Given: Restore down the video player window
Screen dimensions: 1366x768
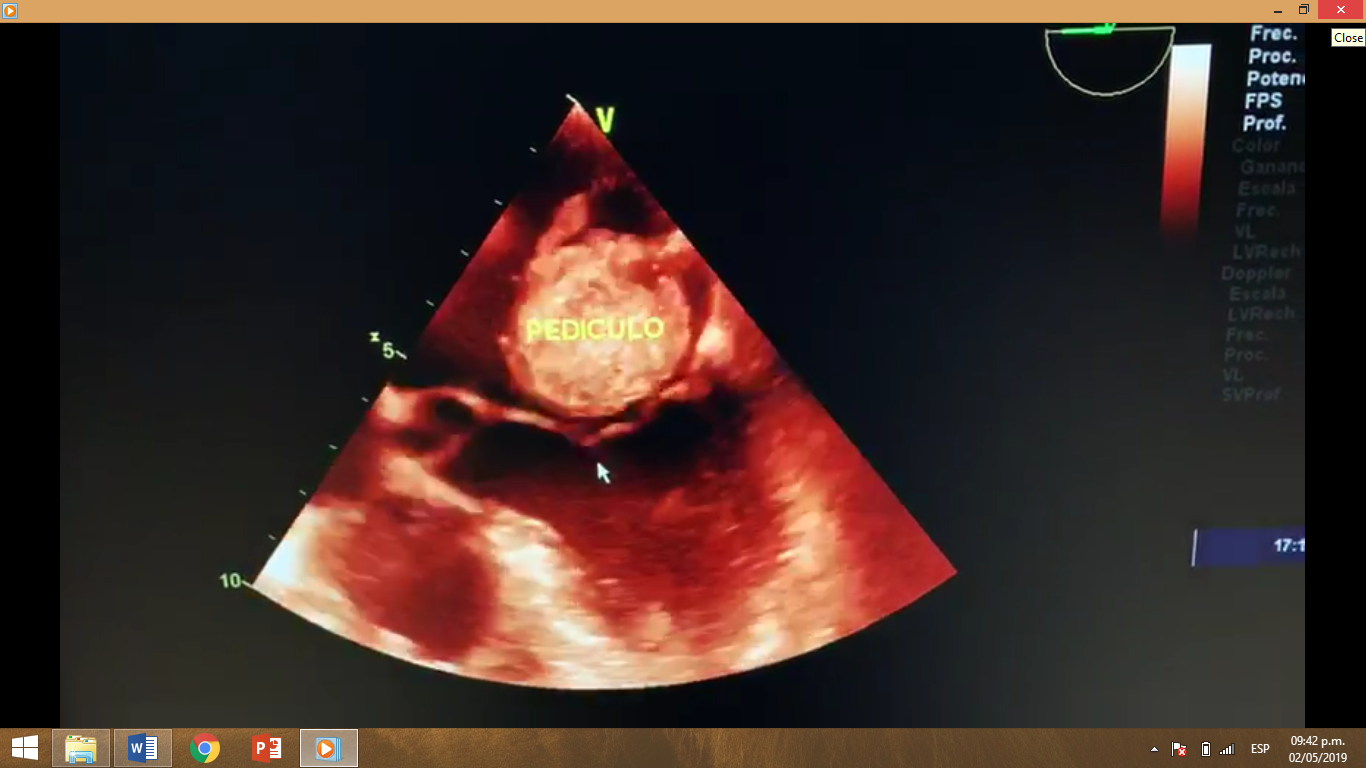Looking at the screenshot, I should tap(1303, 10).
